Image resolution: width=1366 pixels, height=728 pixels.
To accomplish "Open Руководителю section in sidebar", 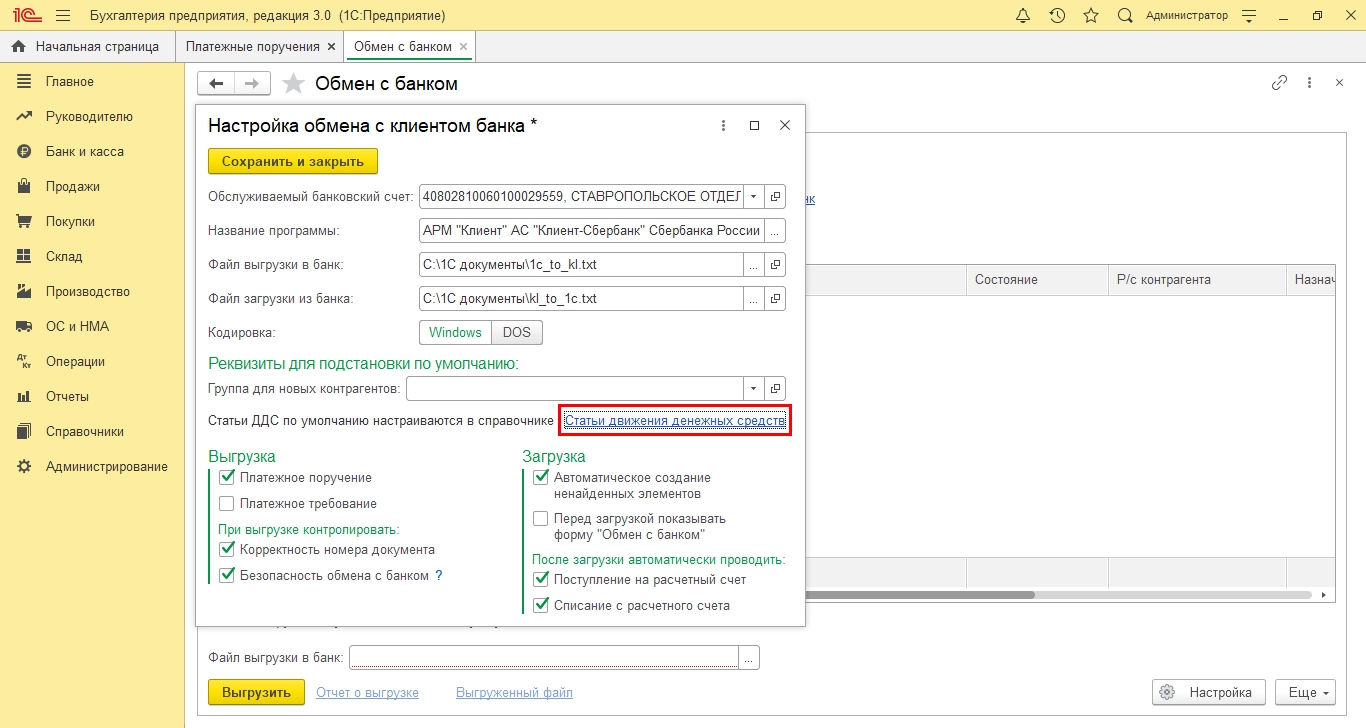I will click(x=92, y=116).
